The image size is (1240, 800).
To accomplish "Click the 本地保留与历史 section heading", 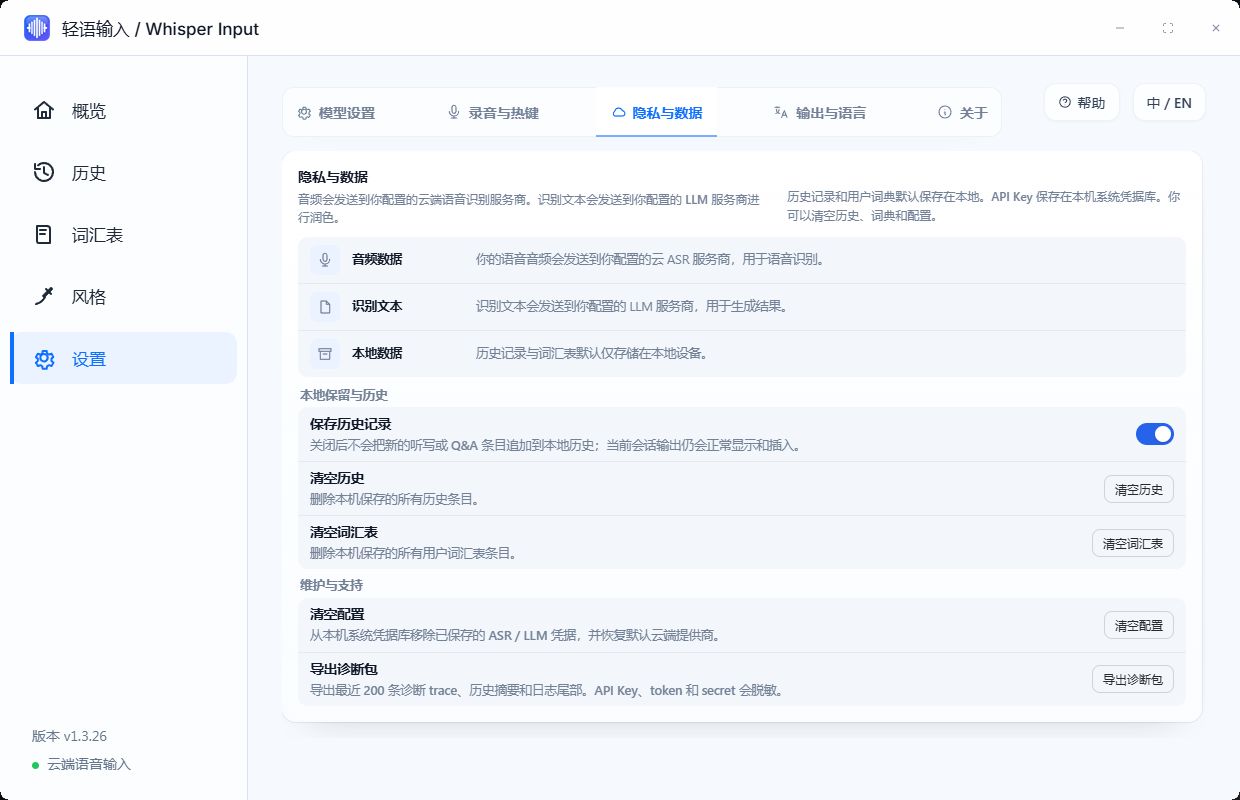I will click(344, 395).
